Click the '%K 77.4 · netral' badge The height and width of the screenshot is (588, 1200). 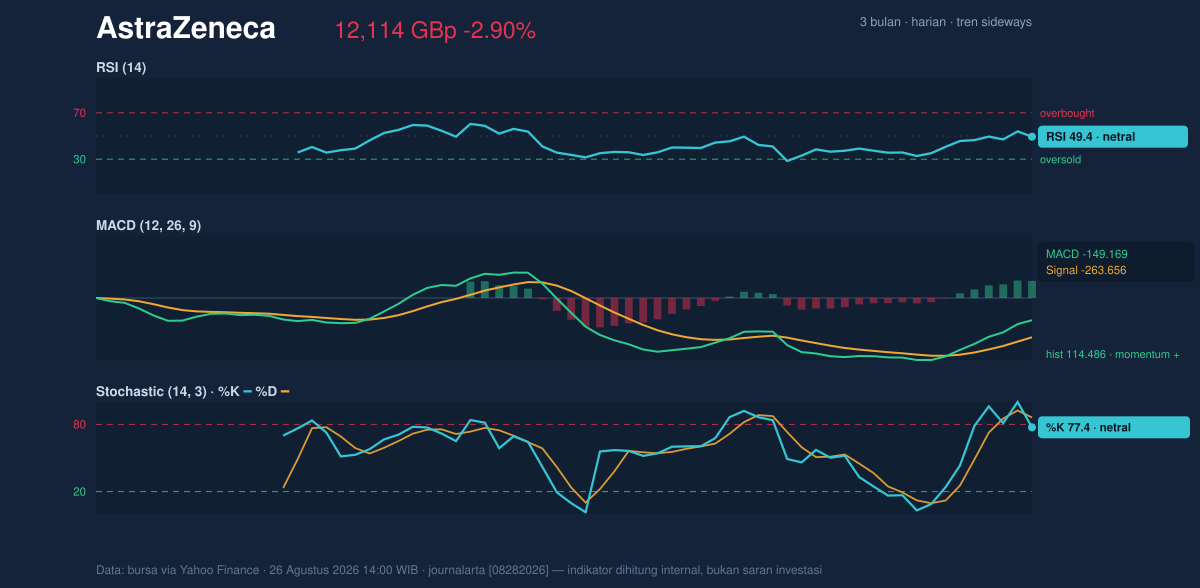coord(1114,427)
